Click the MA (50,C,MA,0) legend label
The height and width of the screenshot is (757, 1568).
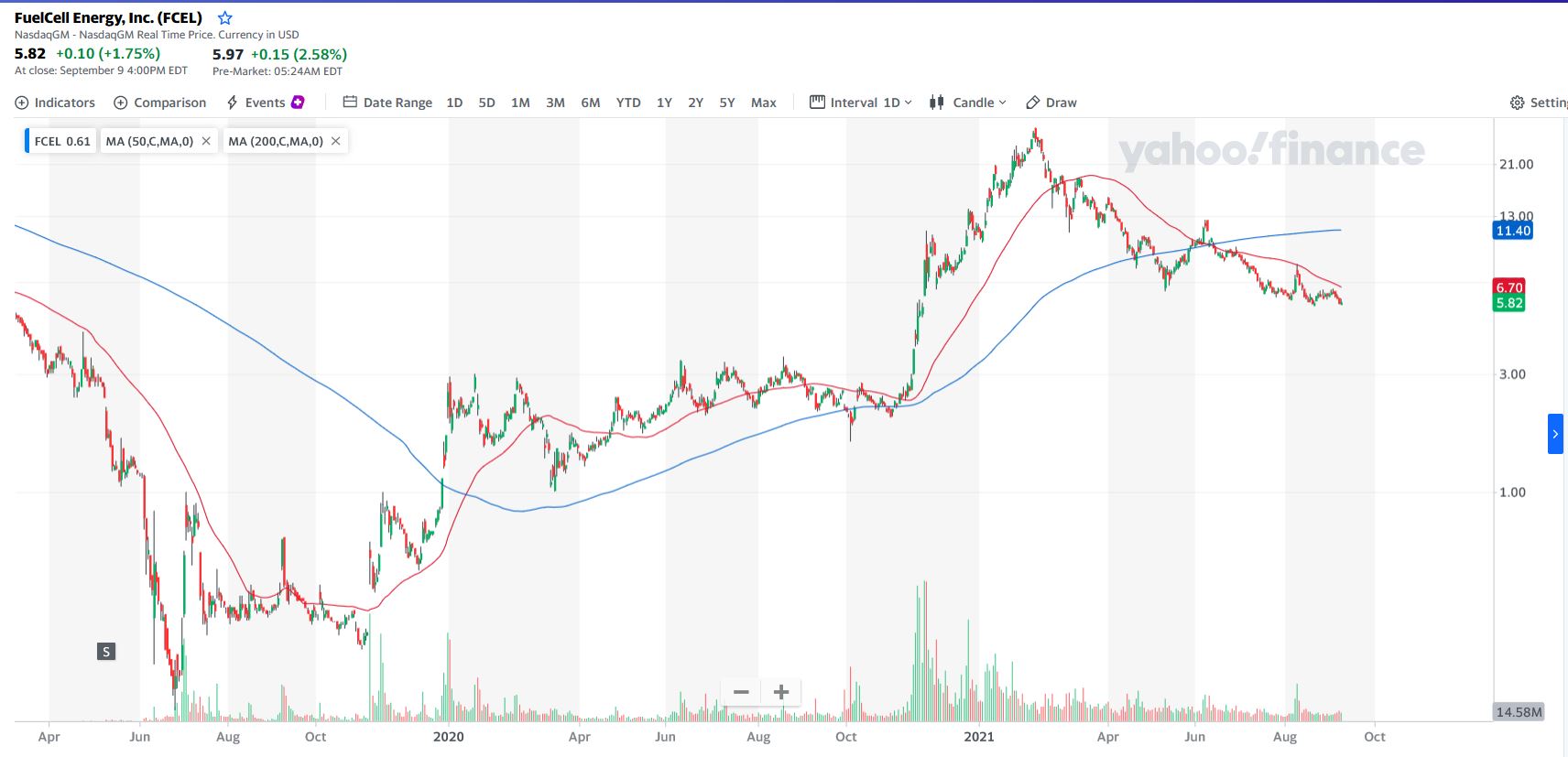click(x=149, y=141)
